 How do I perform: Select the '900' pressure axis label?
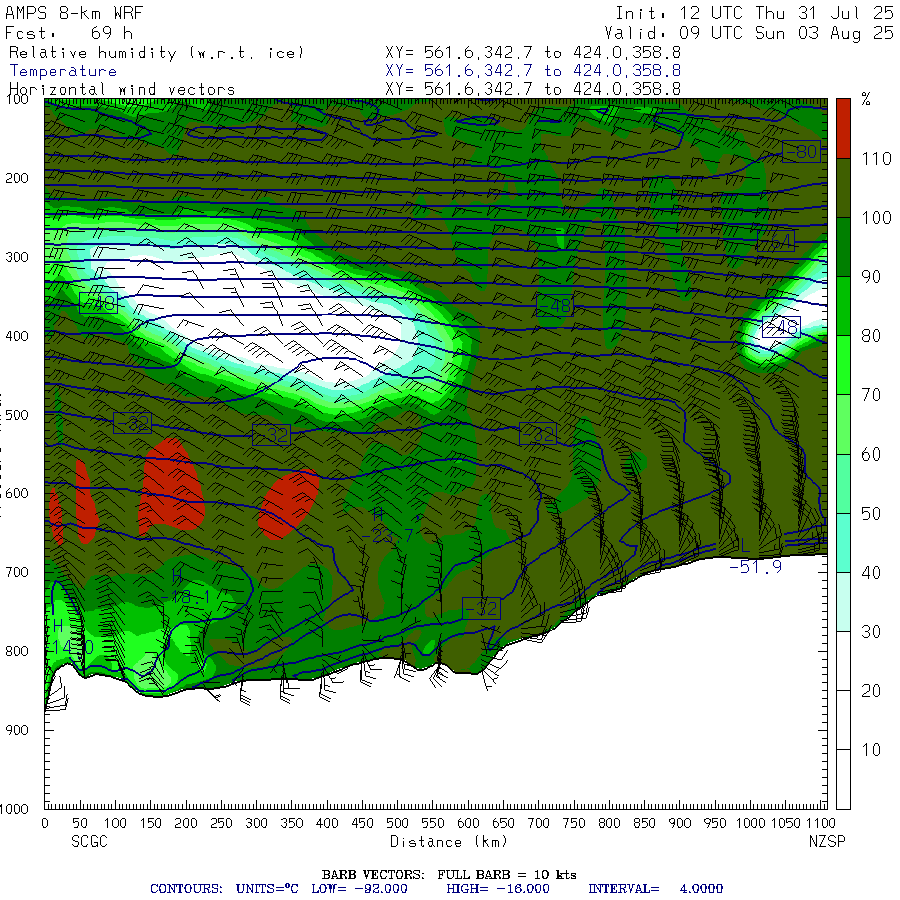17,730
